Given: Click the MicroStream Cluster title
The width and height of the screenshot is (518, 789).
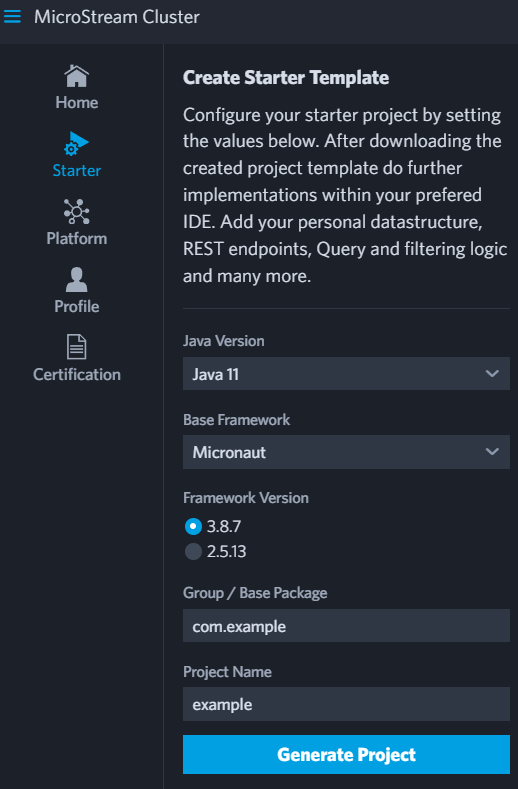Looking at the screenshot, I should [117, 17].
